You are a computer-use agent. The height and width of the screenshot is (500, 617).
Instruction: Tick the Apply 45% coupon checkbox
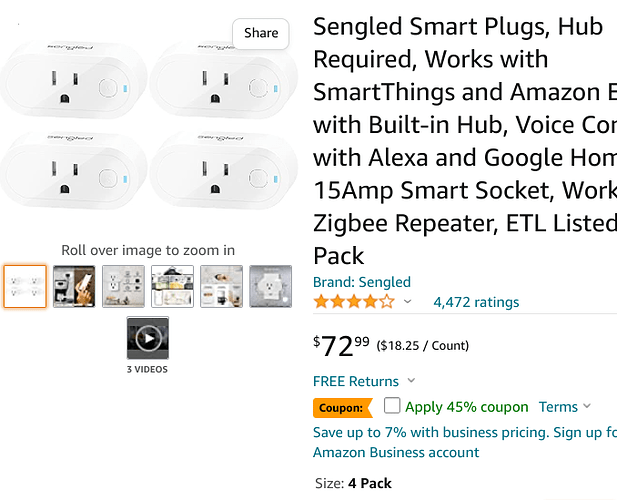click(392, 406)
